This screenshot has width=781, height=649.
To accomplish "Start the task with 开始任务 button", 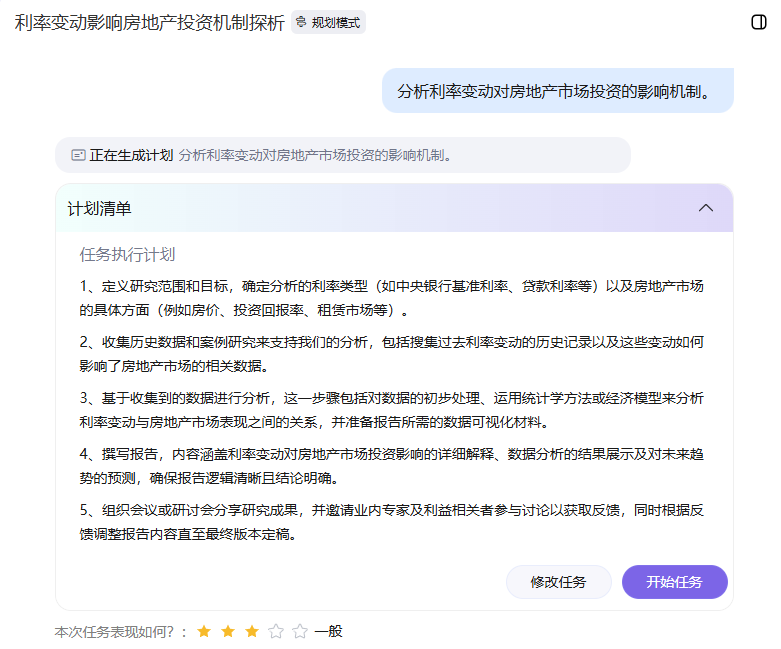I will pyautogui.click(x=674, y=582).
